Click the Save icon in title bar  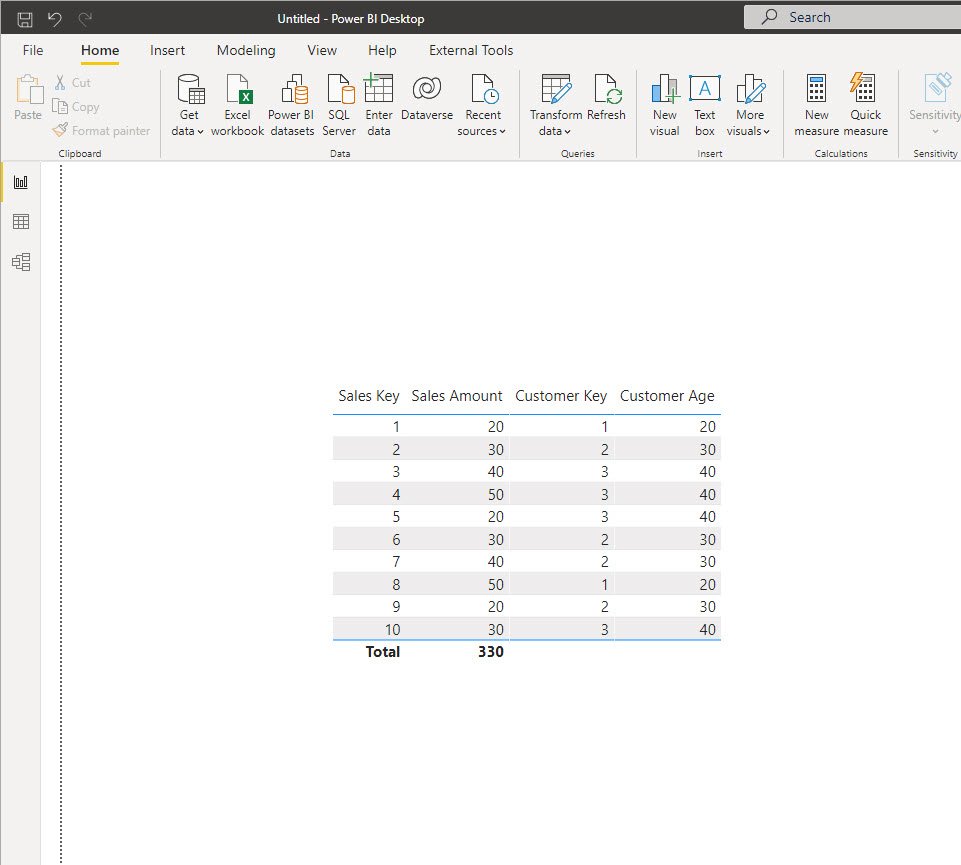point(25,19)
